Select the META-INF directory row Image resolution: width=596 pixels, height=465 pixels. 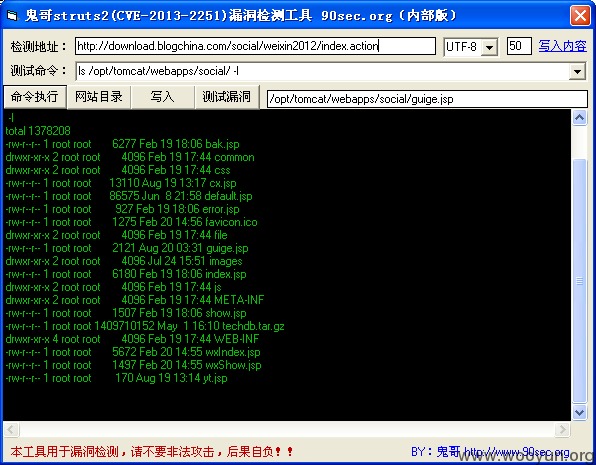tap(135, 300)
